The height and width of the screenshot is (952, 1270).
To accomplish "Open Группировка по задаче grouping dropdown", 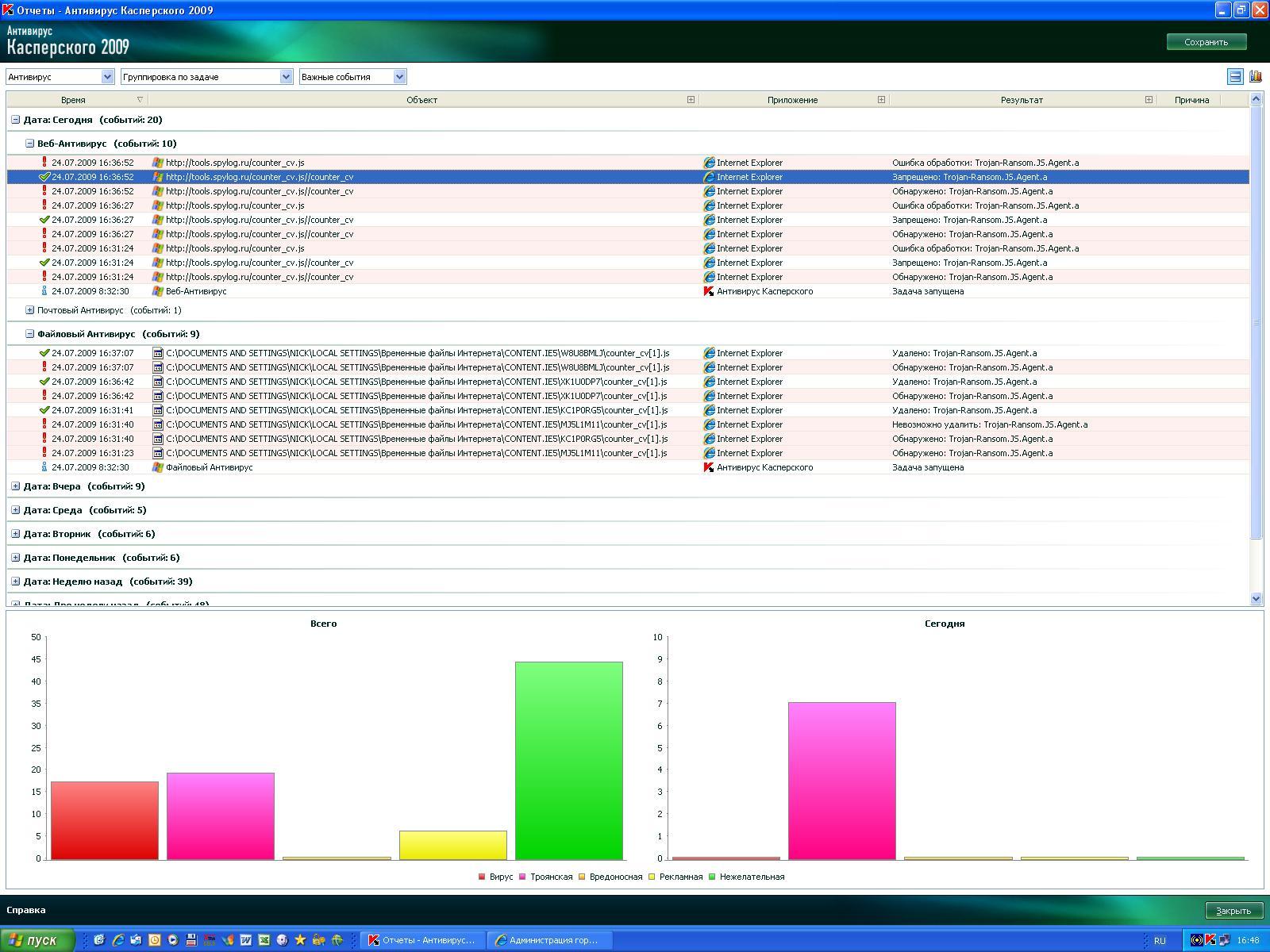I will (x=206, y=77).
